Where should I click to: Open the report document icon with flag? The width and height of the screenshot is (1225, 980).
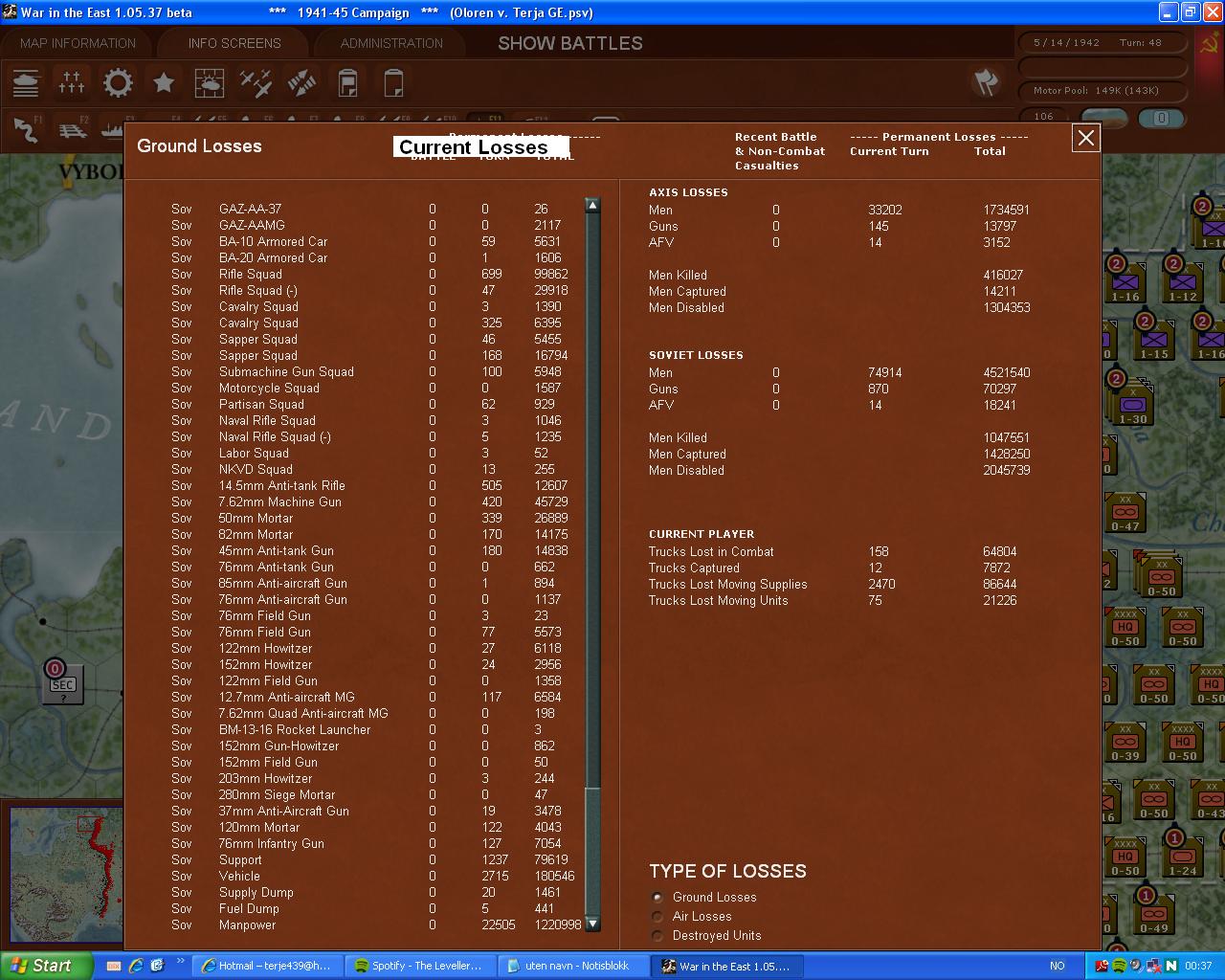347,83
